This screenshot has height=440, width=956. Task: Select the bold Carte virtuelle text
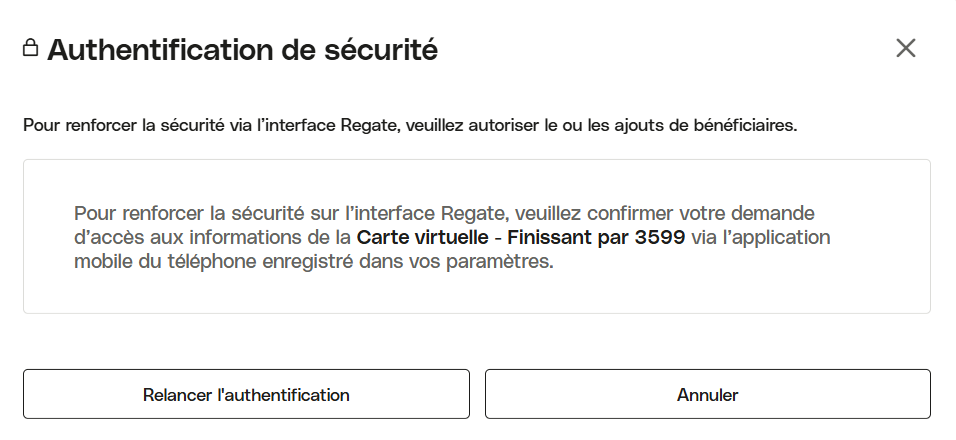point(423,237)
